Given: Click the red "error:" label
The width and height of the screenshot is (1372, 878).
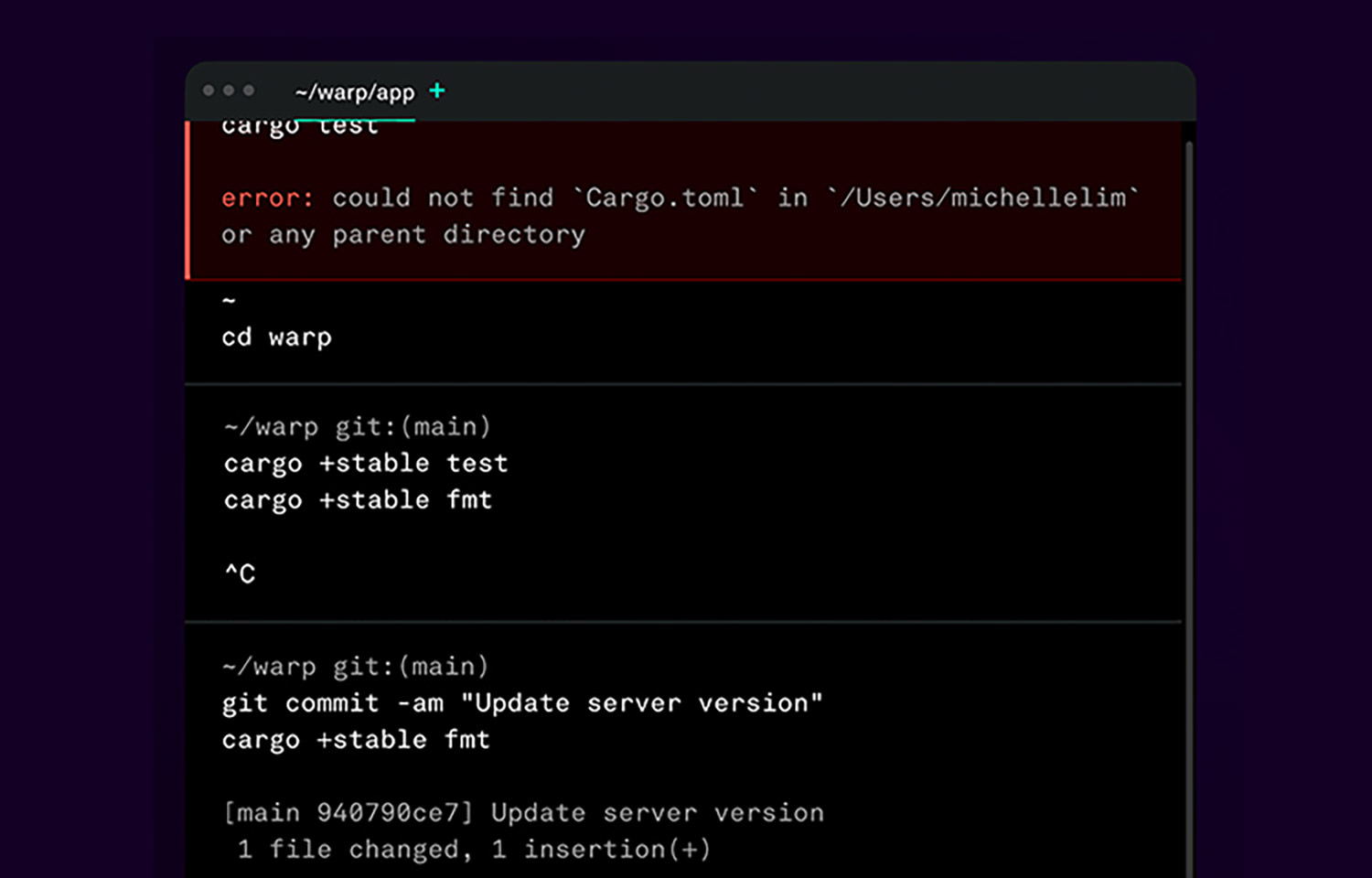Looking at the screenshot, I should 267,198.
